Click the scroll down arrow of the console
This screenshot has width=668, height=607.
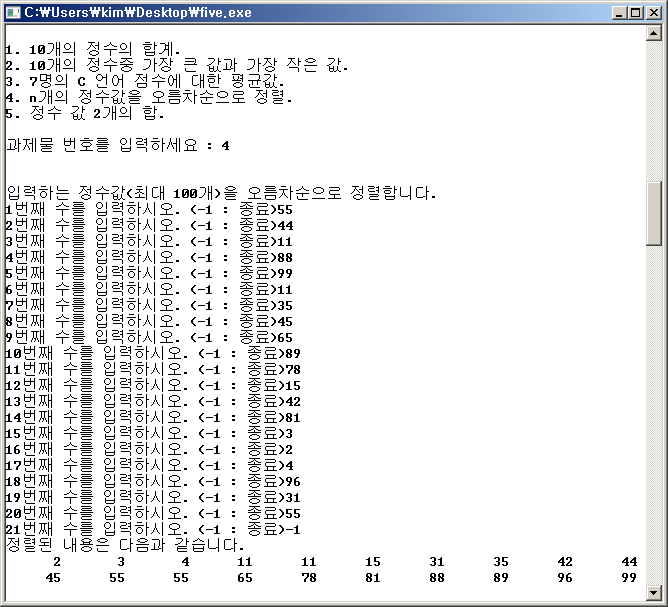tap(653, 592)
